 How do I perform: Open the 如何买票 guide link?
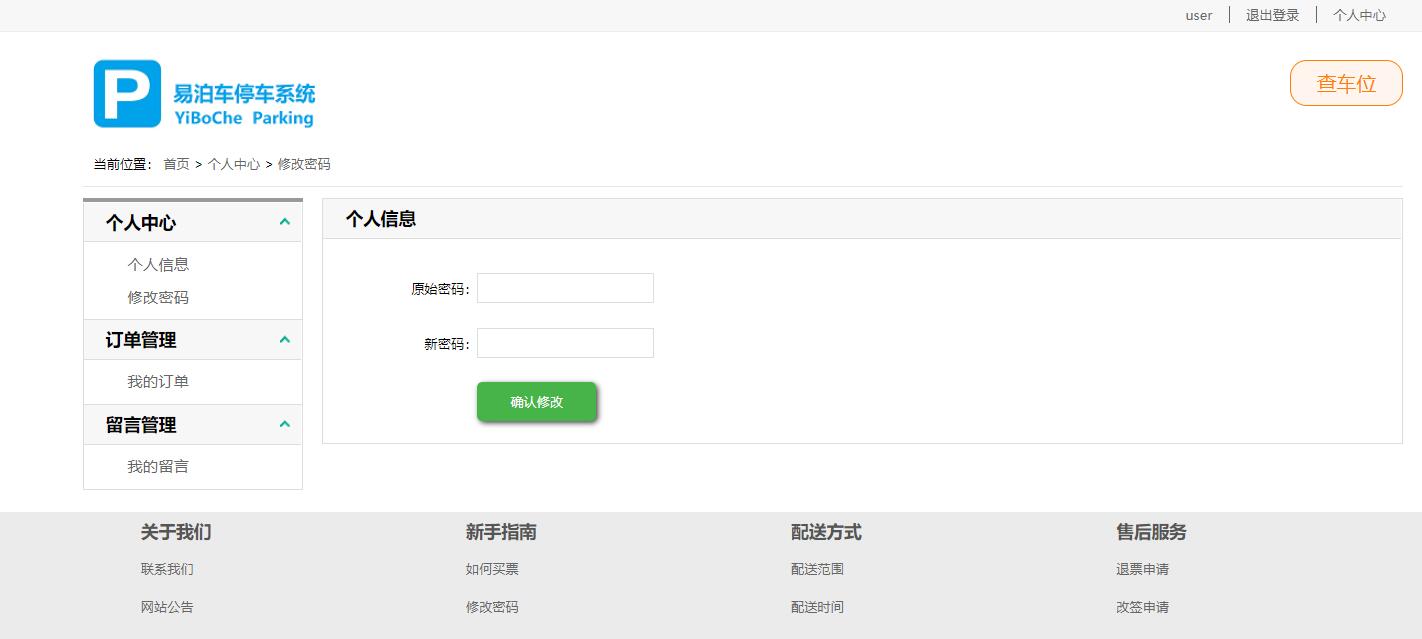pos(491,568)
